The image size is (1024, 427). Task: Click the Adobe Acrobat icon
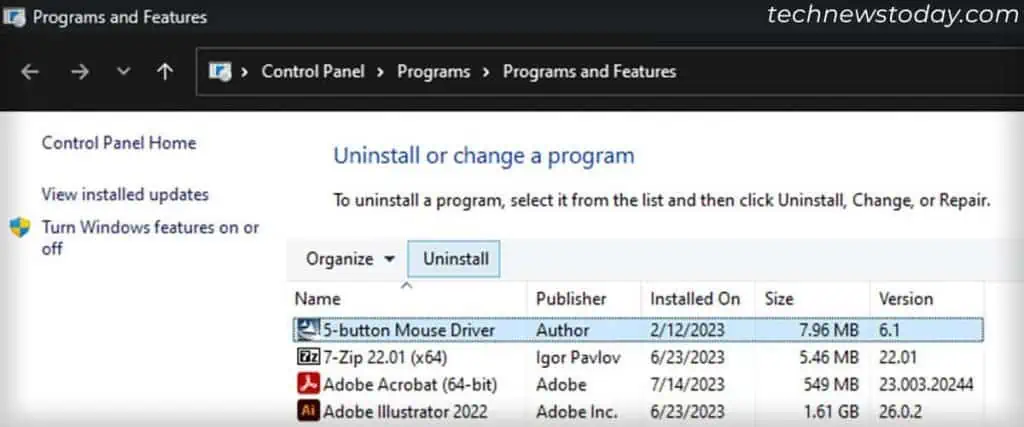308,384
